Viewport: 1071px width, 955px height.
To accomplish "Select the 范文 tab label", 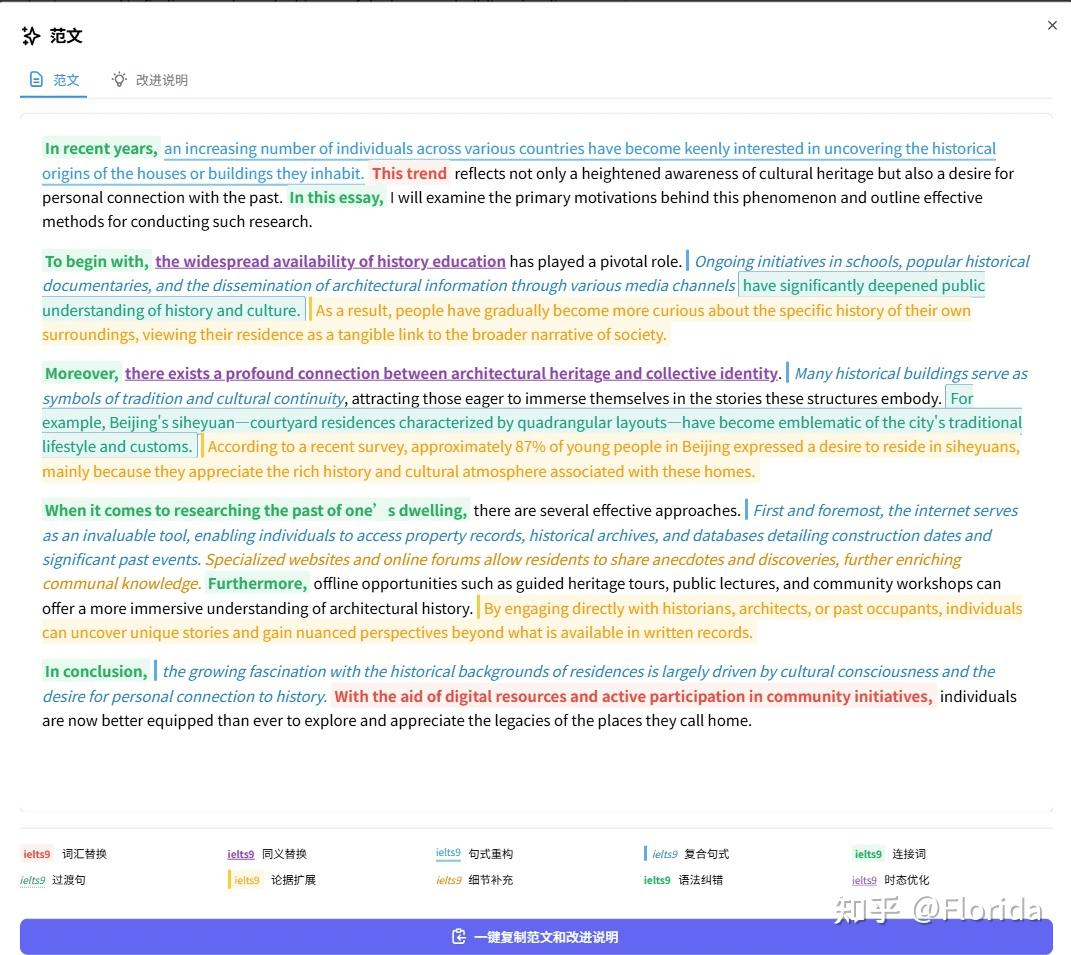I will pos(66,80).
